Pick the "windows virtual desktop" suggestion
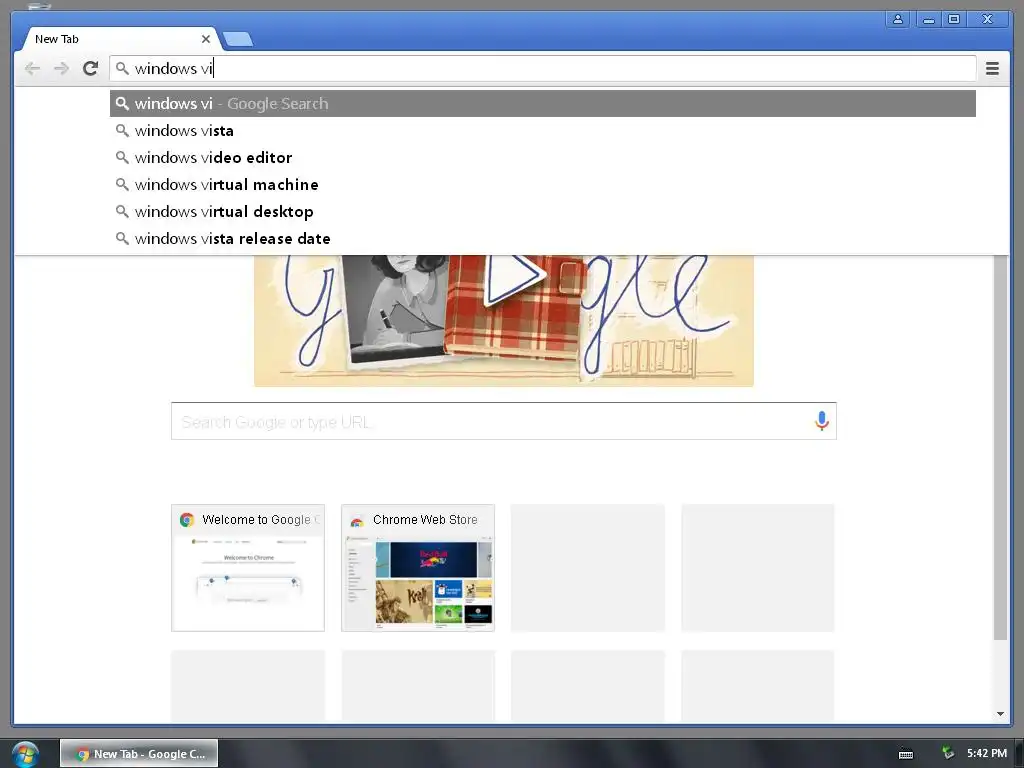The image size is (1024, 768). [543, 212]
